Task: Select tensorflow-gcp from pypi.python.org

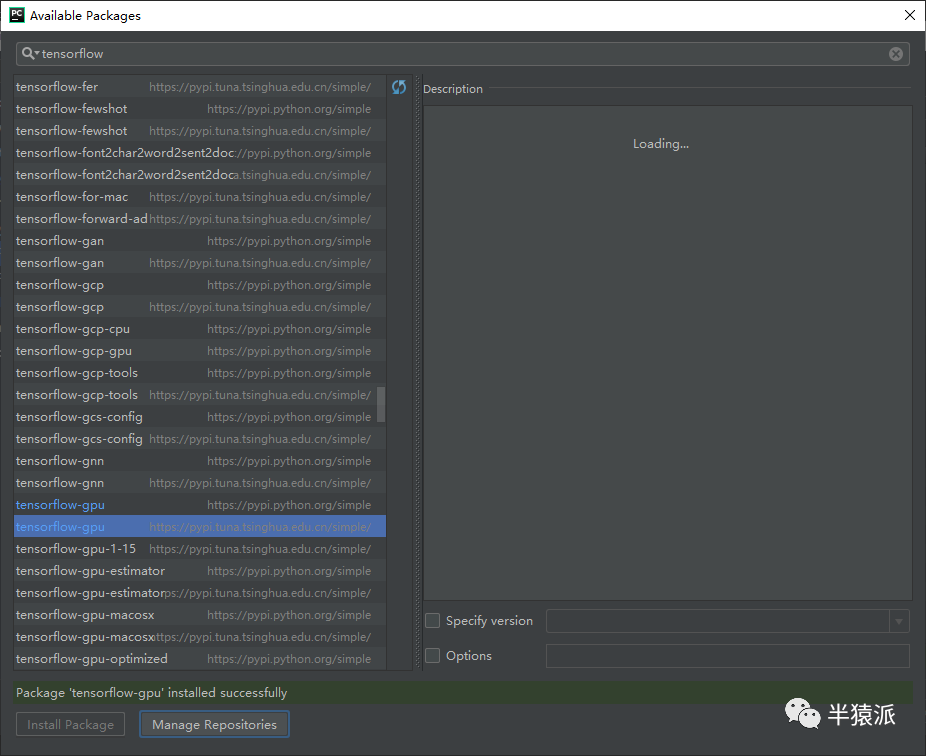Action: [200, 285]
